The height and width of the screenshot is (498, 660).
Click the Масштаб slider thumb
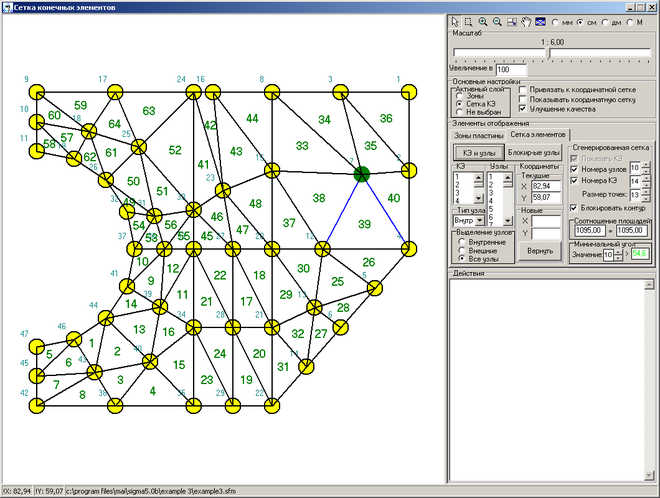(548, 53)
